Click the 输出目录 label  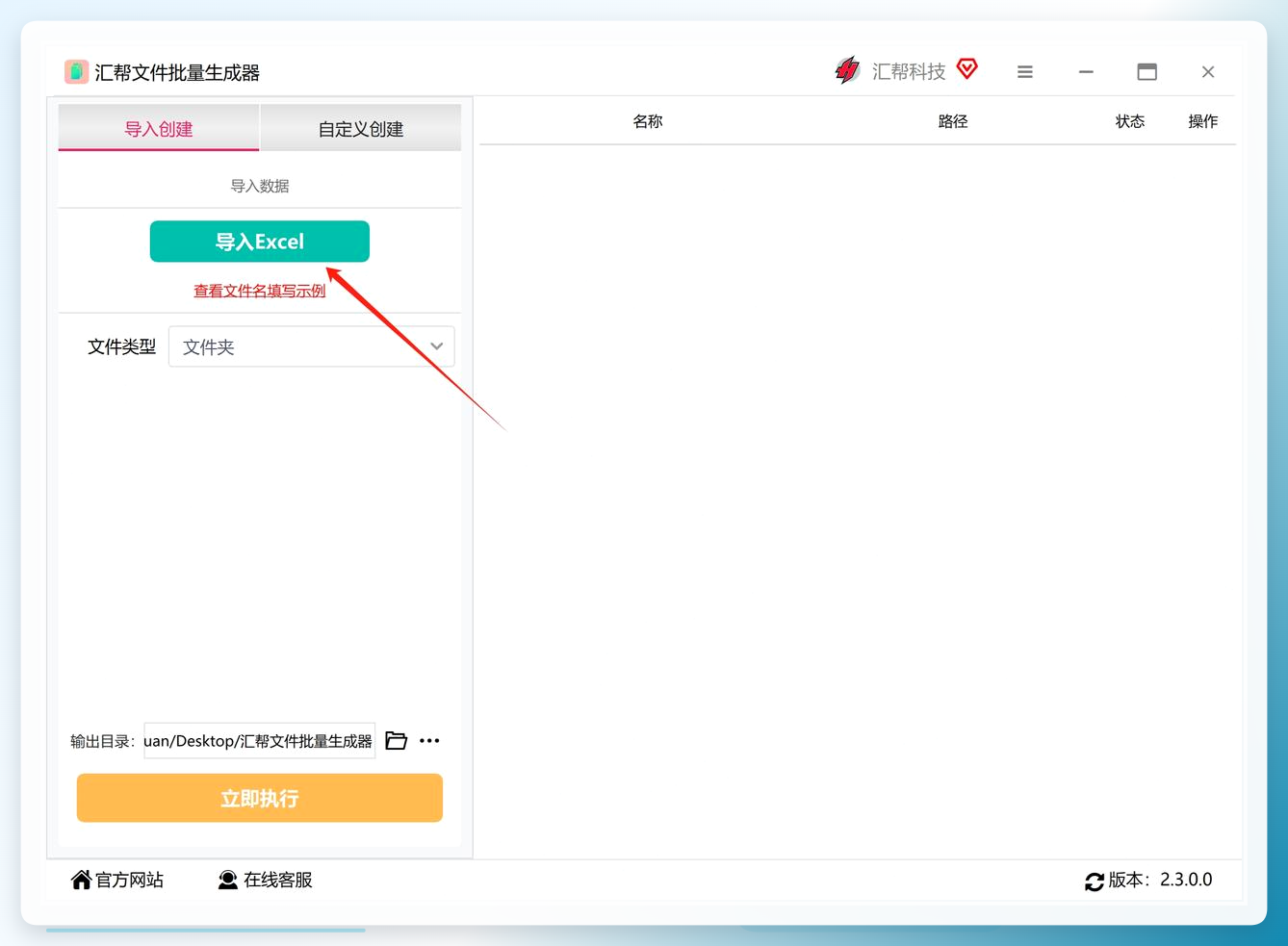click(x=103, y=741)
